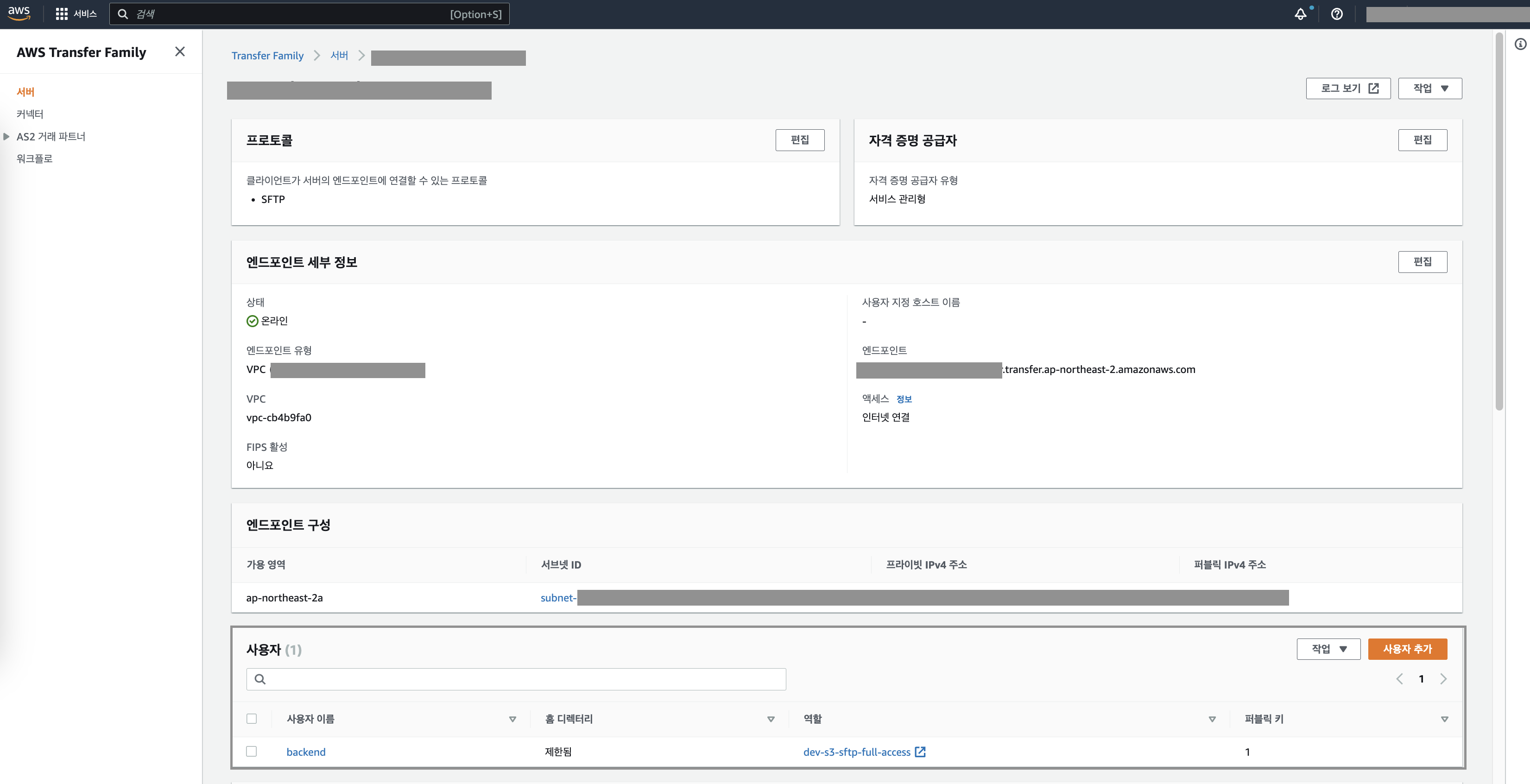The image size is (1530, 784).
Task: Click the user search filter field
Action: [516, 679]
